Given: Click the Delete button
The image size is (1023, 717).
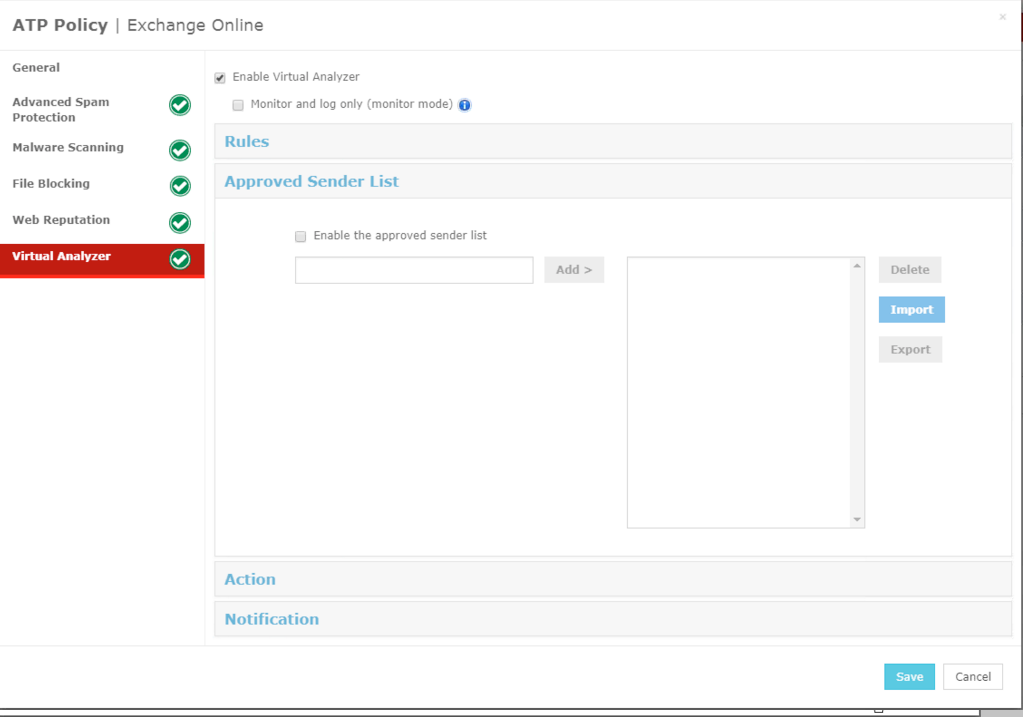Looking at the screenshot, I should point(910,270).
